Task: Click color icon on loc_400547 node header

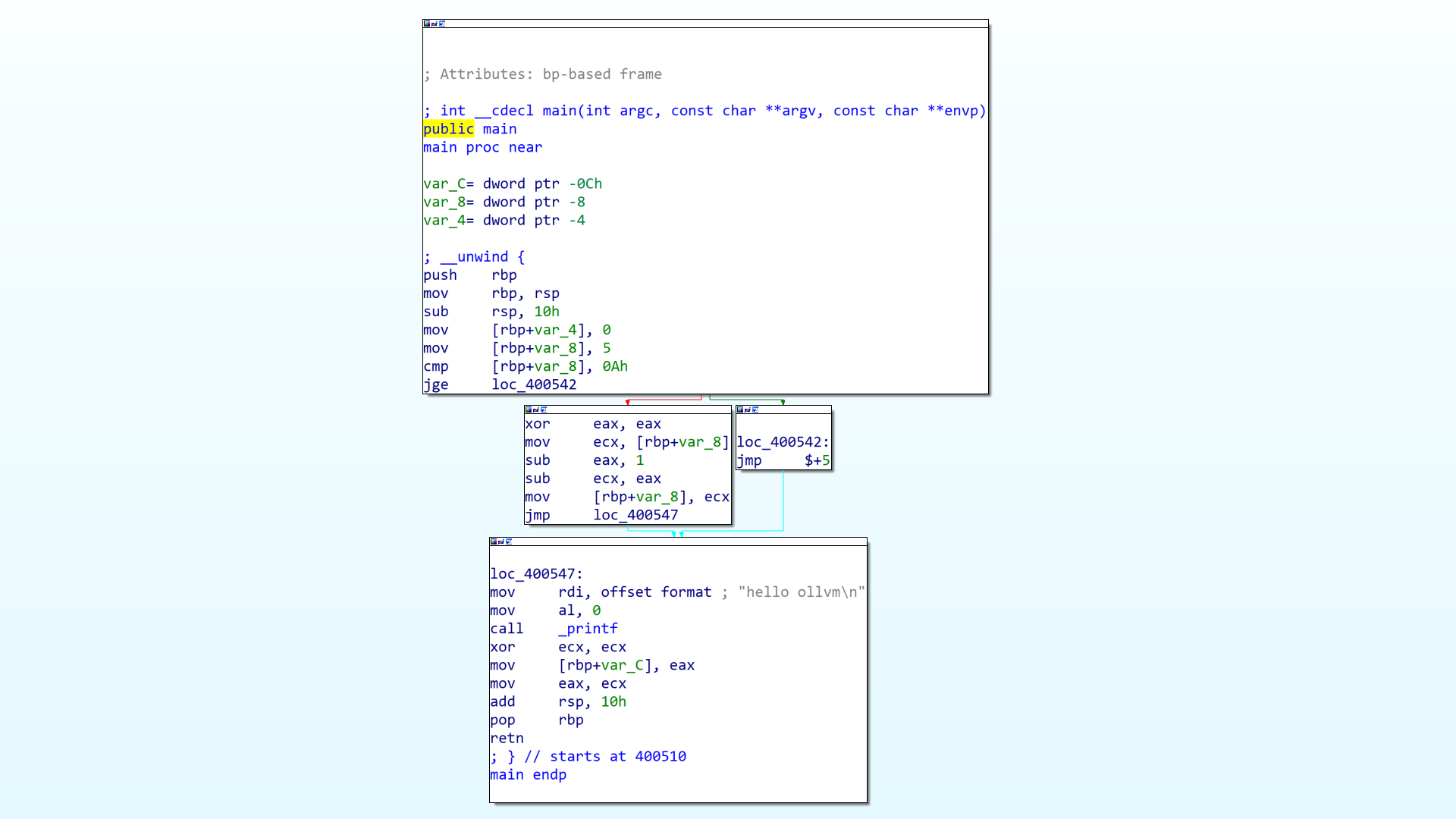Action: [494, 541]
